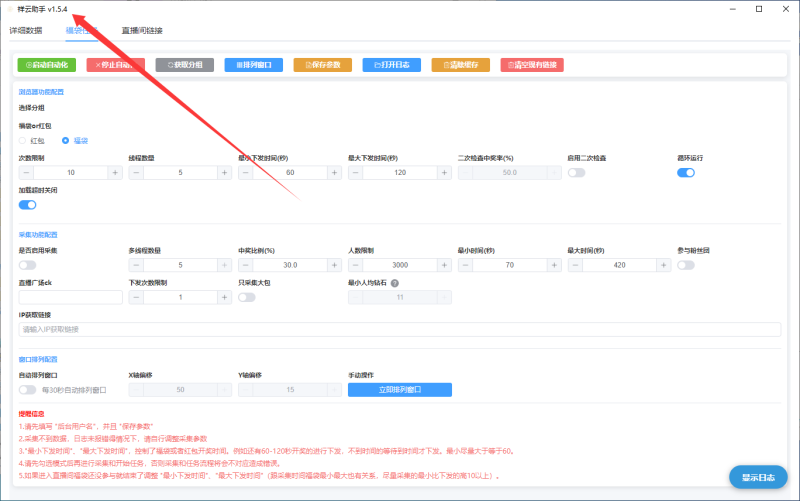Click the 窗口排列配置 section heading
This screenshot has height=501, width=800.
38,360
